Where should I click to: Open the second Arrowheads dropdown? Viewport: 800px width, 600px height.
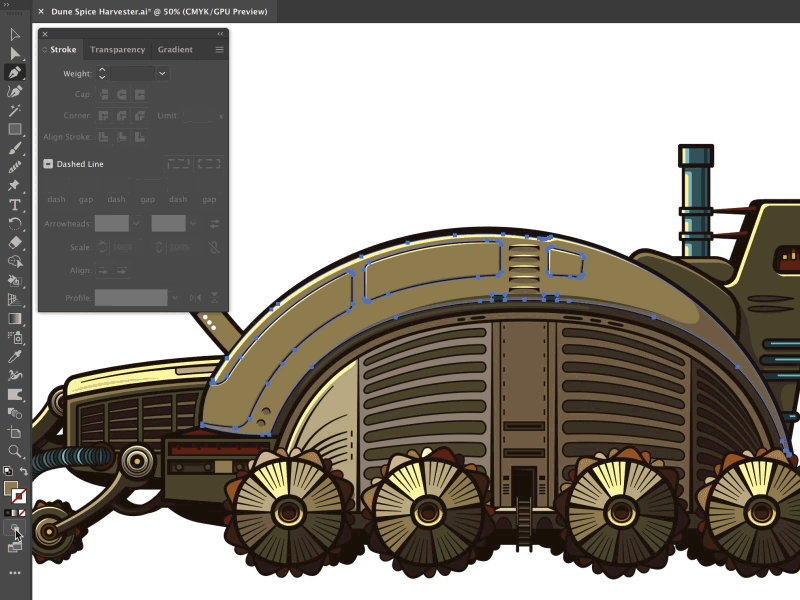tap(193, 223)
